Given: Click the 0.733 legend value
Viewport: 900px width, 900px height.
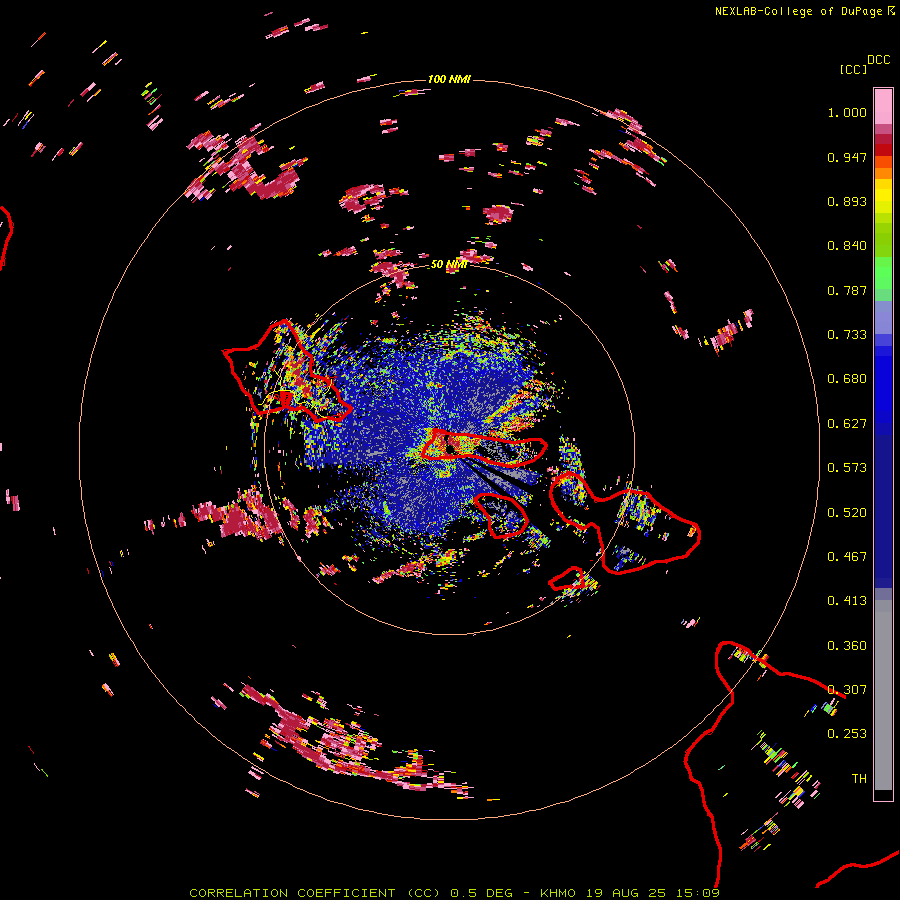Looking at the screenshot, I should [x=847, y=335].
